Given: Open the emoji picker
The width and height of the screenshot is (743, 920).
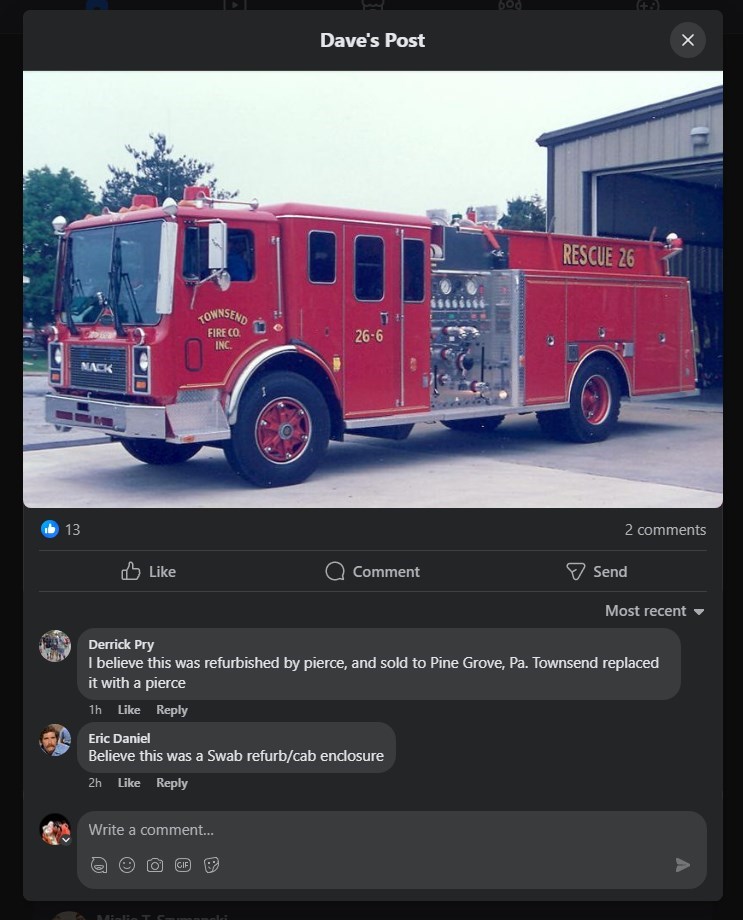Looking at the screenshot, I should [127, 865].
